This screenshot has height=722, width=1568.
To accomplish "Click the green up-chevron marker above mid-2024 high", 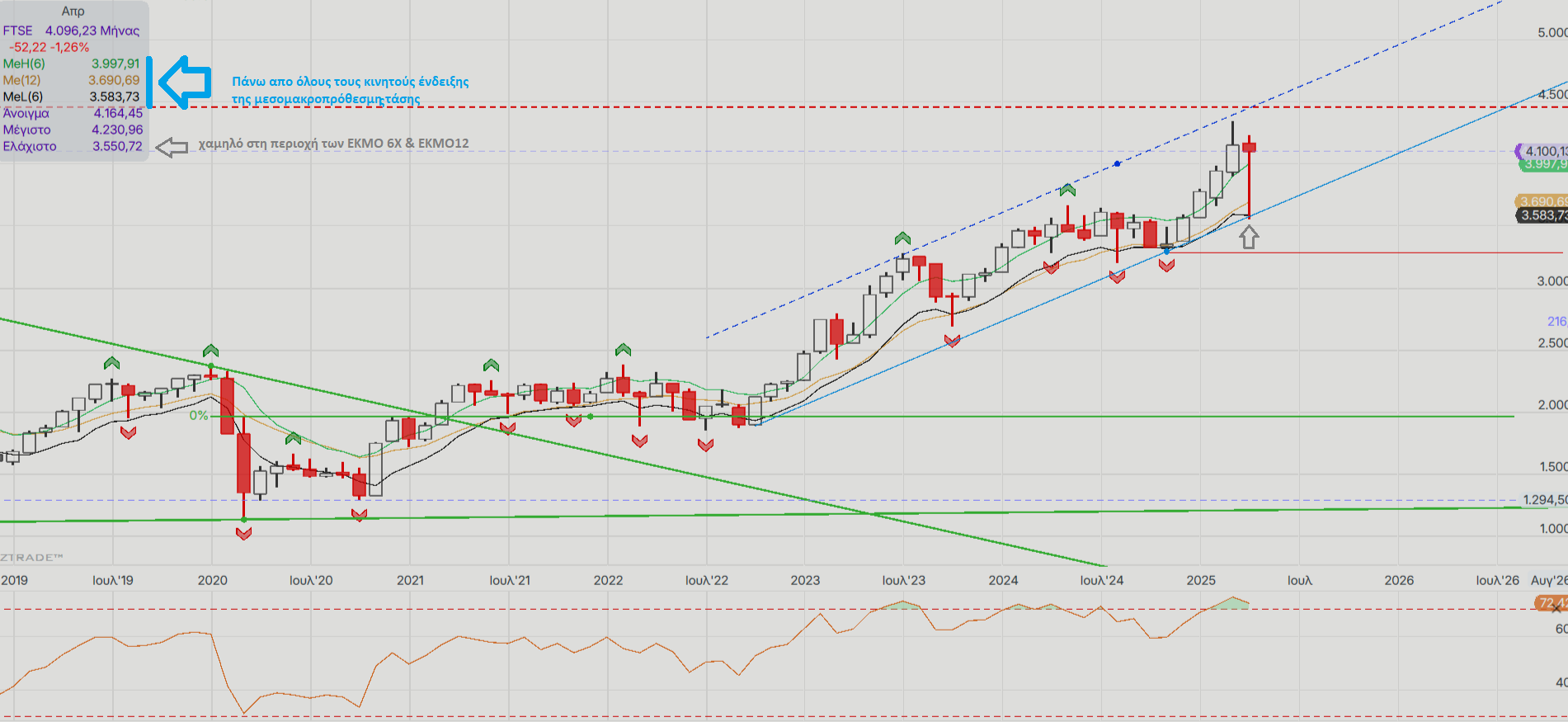I will 1067,190.
